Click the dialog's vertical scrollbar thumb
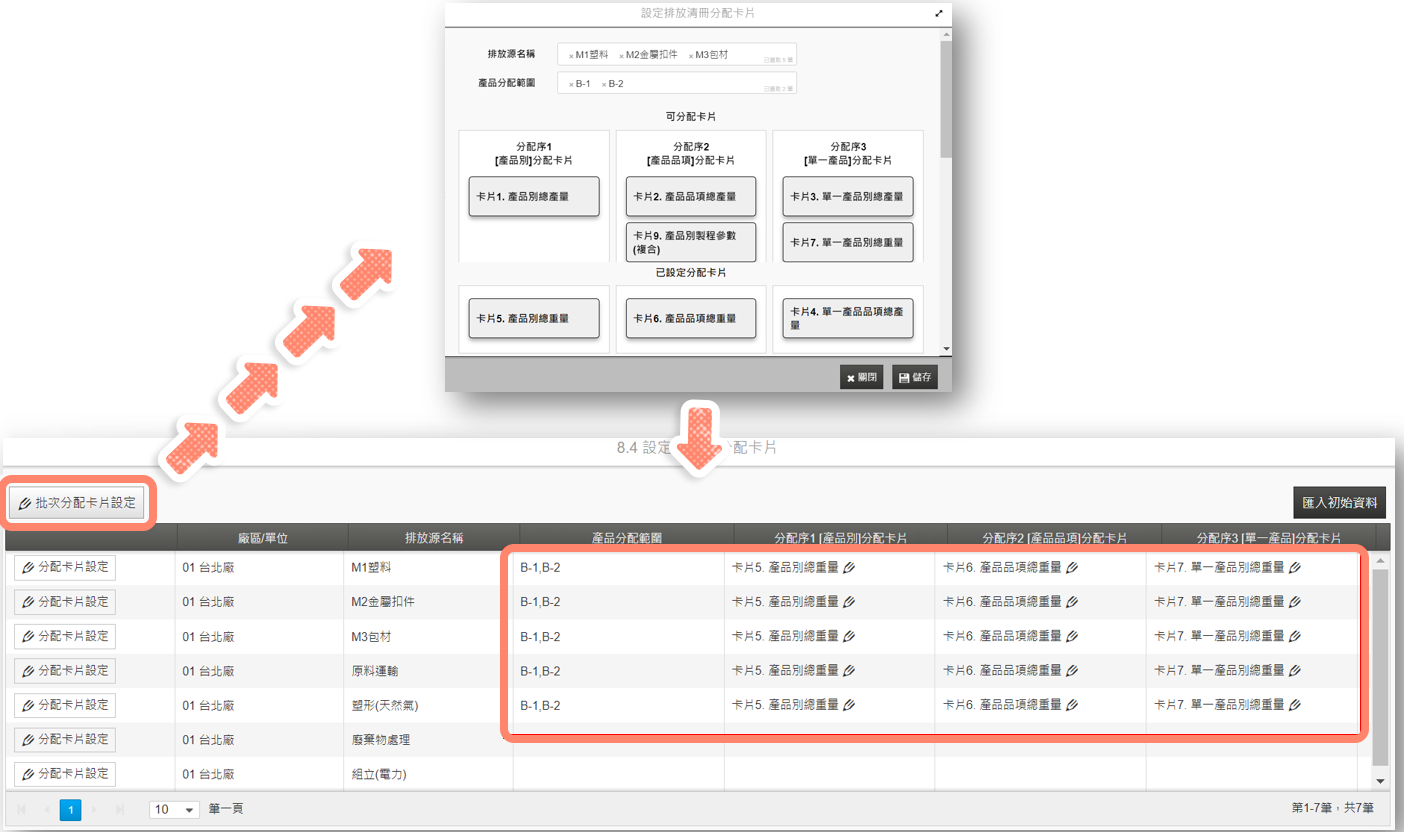This screenshot has width=1404, height=832. click(x=945, y=100)
